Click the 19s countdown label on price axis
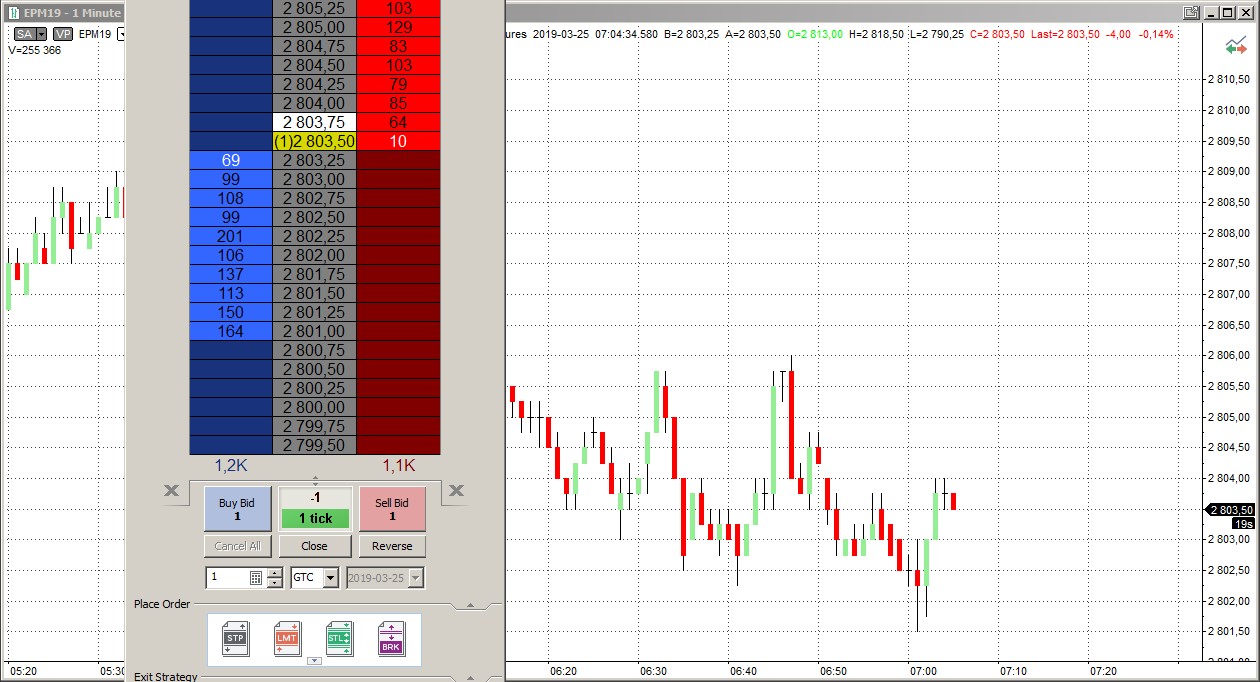1260x682 pixels. click(x=1244, y=524)
